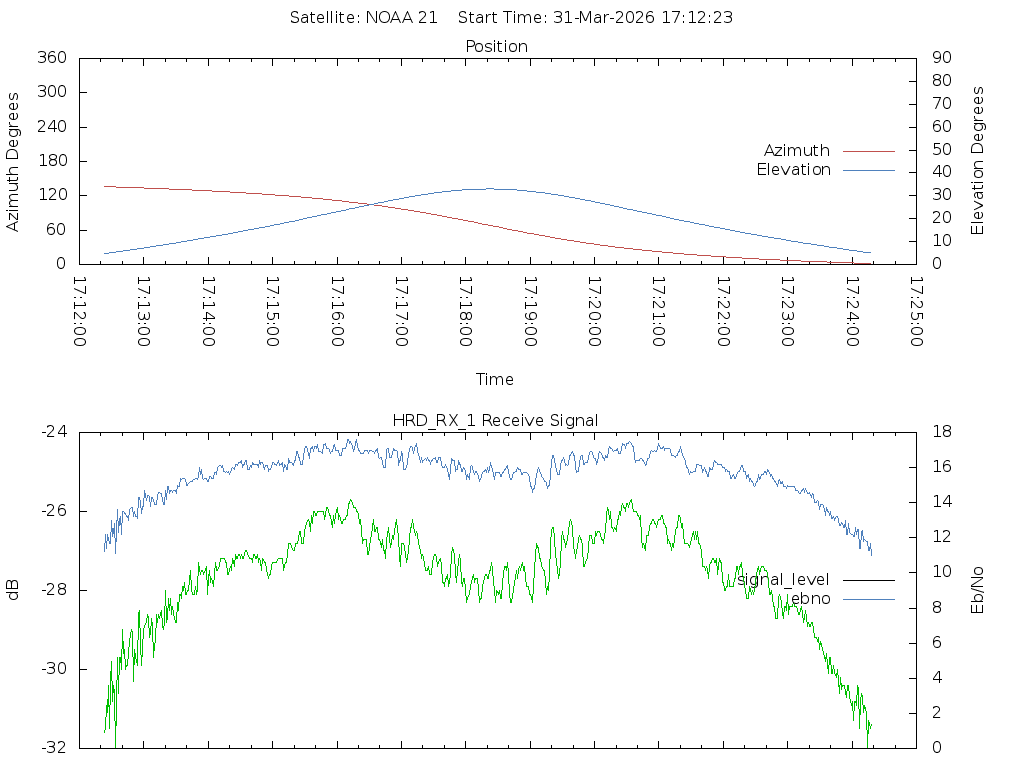
Task: Click the green ebno legend line sample
Action: click(868, 598)
